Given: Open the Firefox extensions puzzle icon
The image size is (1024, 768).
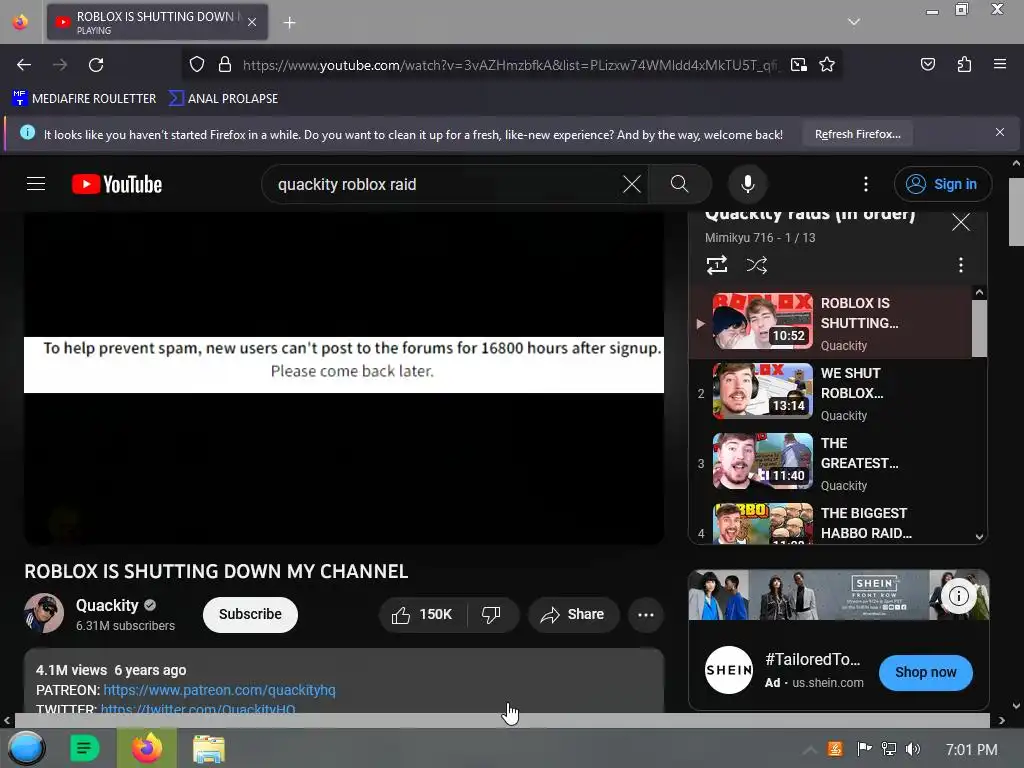Looking at the screenshot, I should coord(964,64).
